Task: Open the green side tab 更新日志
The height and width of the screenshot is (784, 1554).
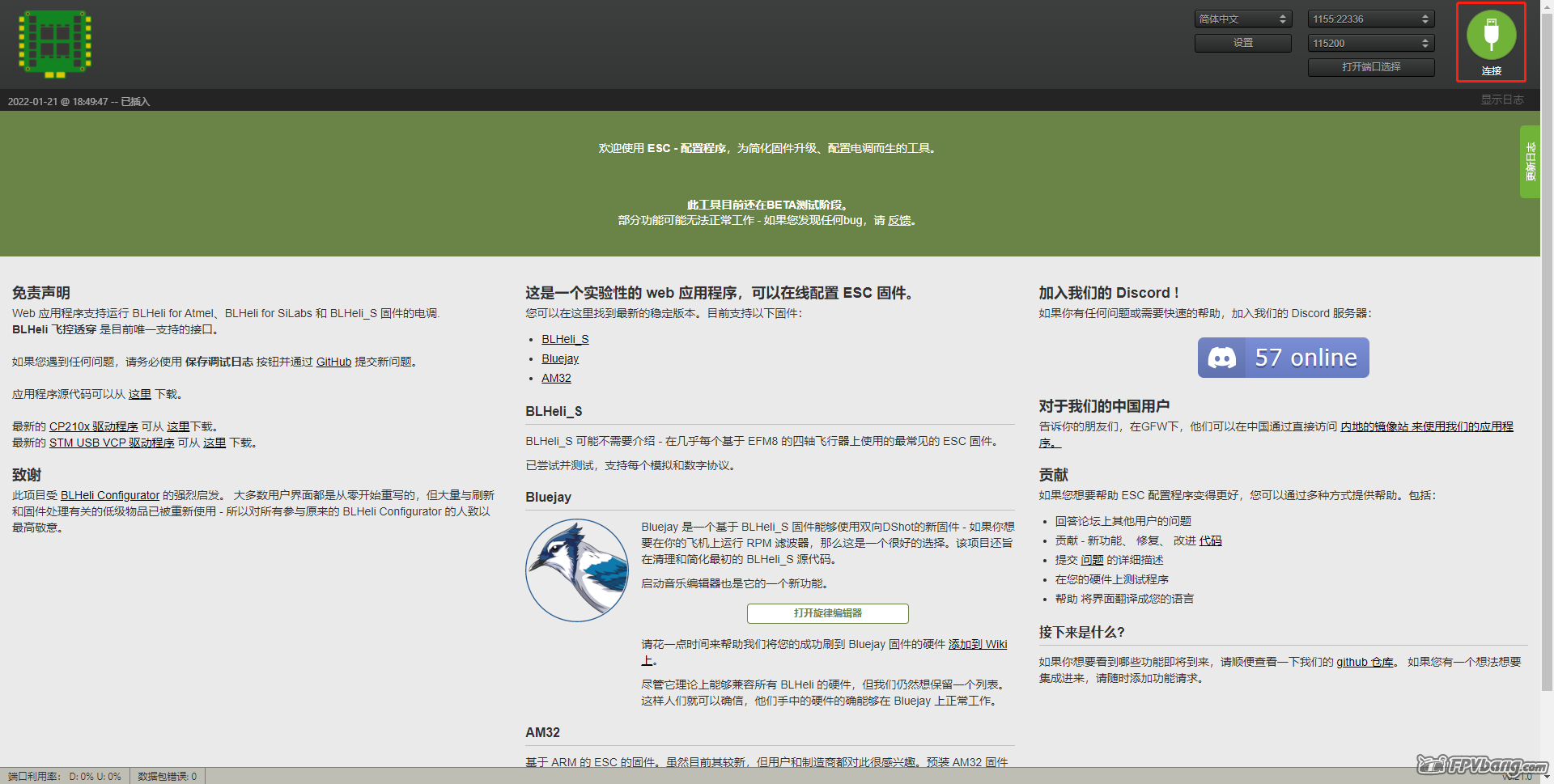Action: coord(1530,162)
